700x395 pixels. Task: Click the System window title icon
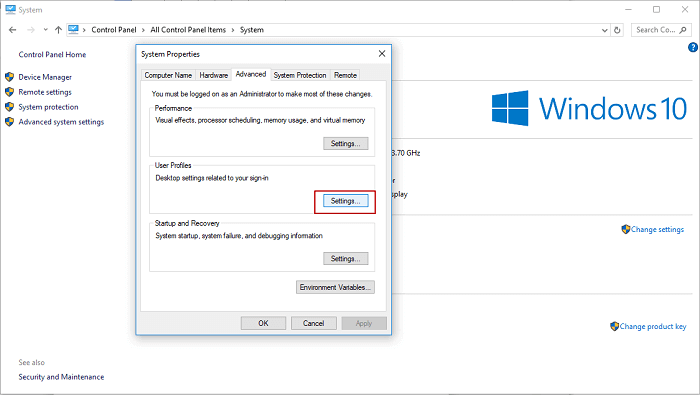(10, 9)
